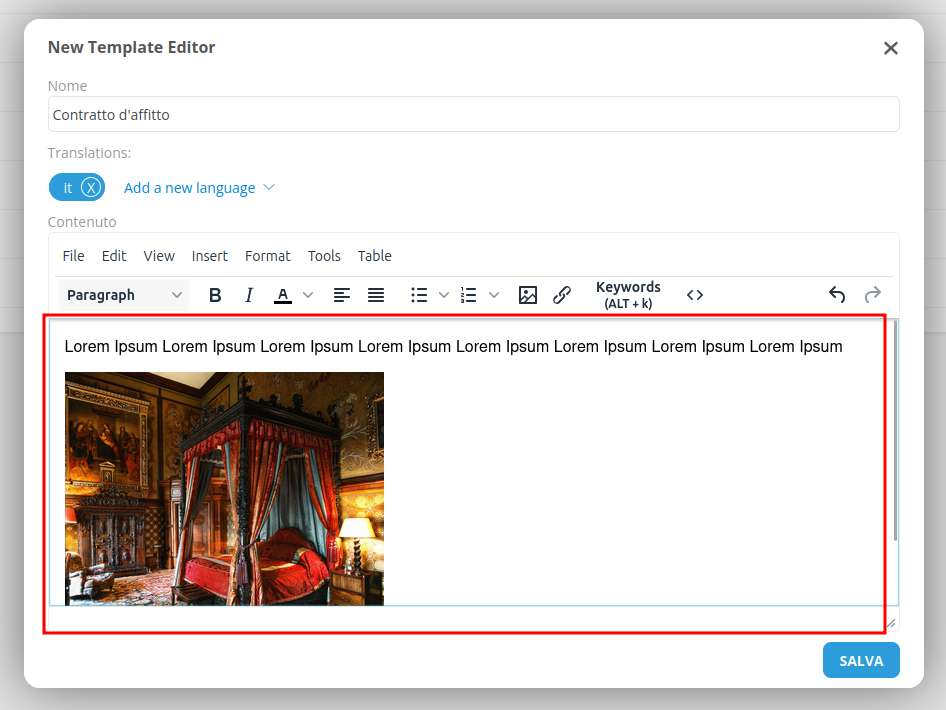Open the Insert menu
This screenshot has height=710, width=946.
point(210,256)
